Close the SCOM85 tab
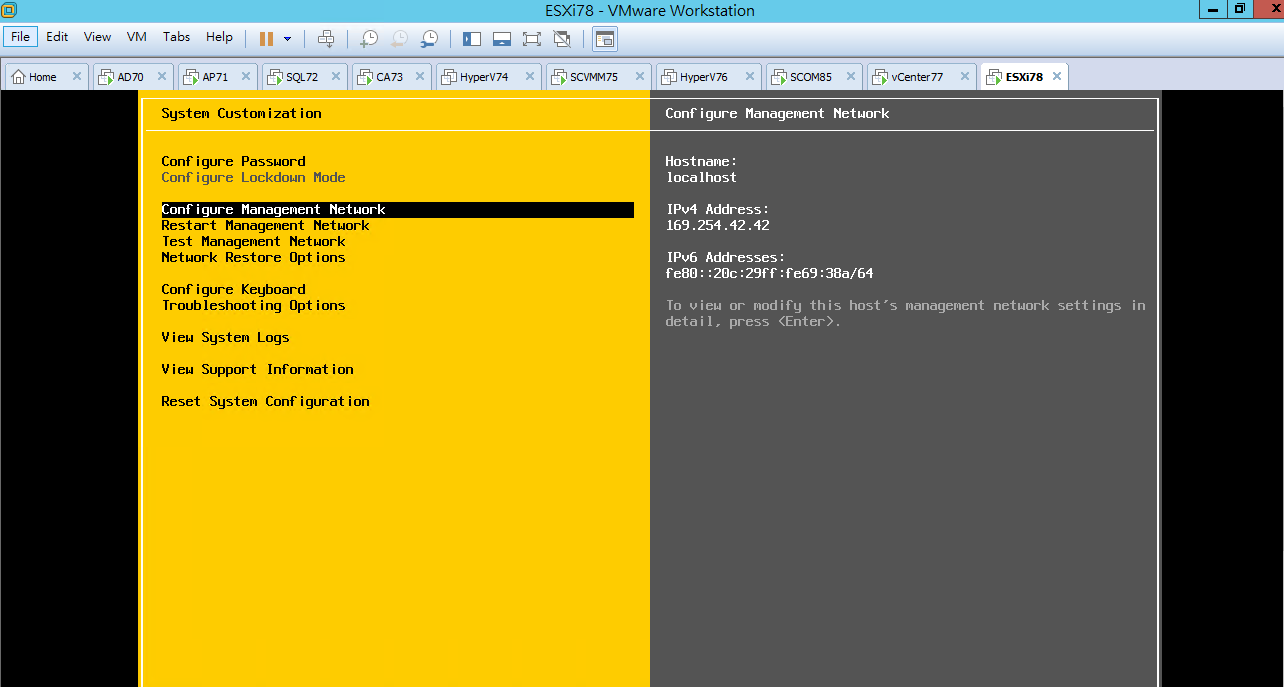1284x687 pixels. pyautogui.click(x=851, y=77)
